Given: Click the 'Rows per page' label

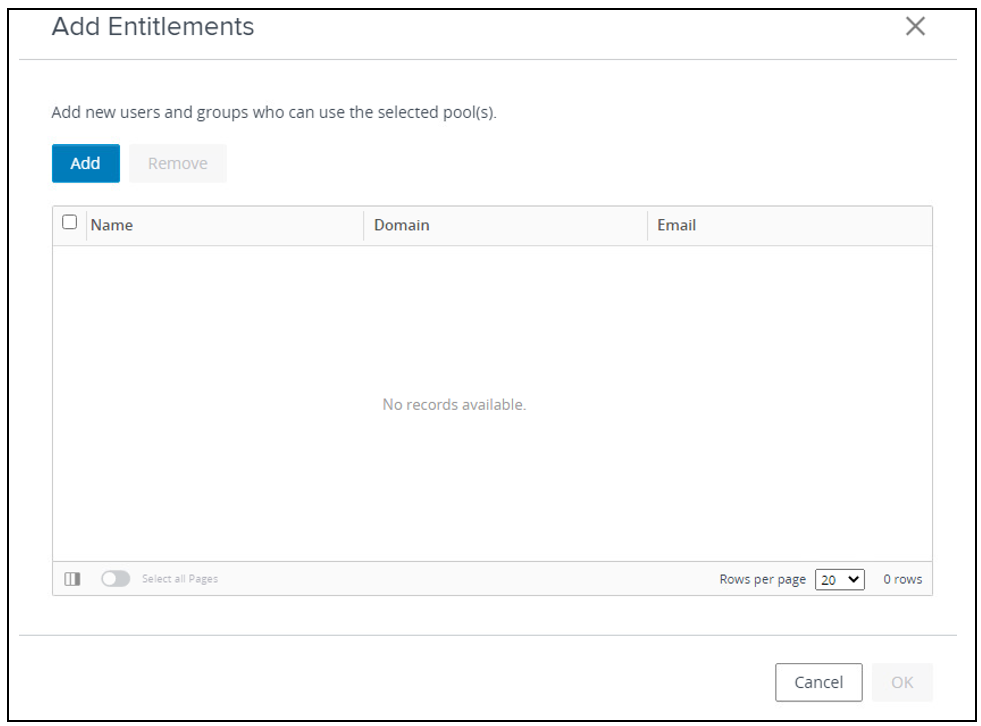Looking at the screenshot, I should tap(762, 580).
